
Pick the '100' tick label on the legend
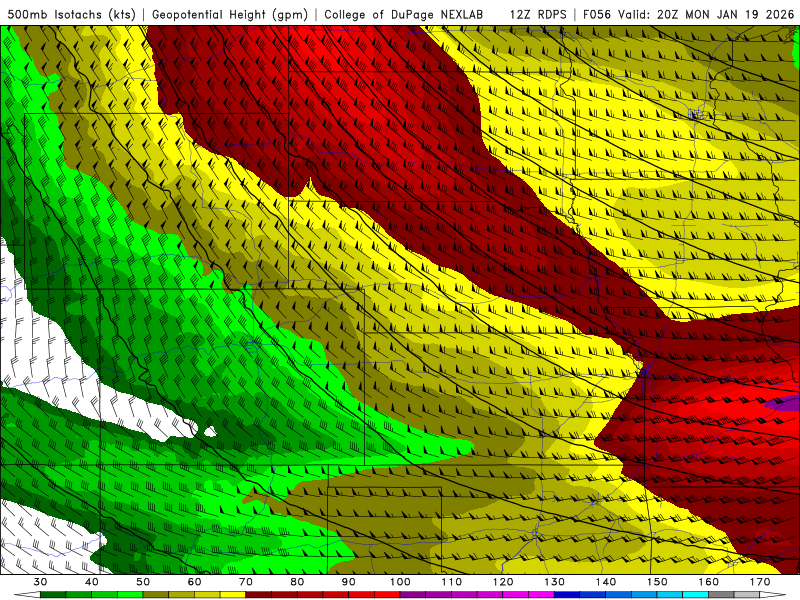coord(400,582)
